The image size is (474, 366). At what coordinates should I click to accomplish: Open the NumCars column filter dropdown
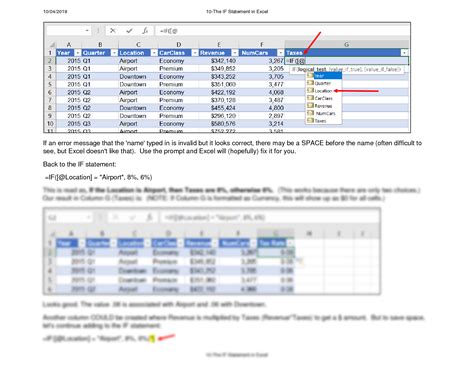tap(281, 53)
